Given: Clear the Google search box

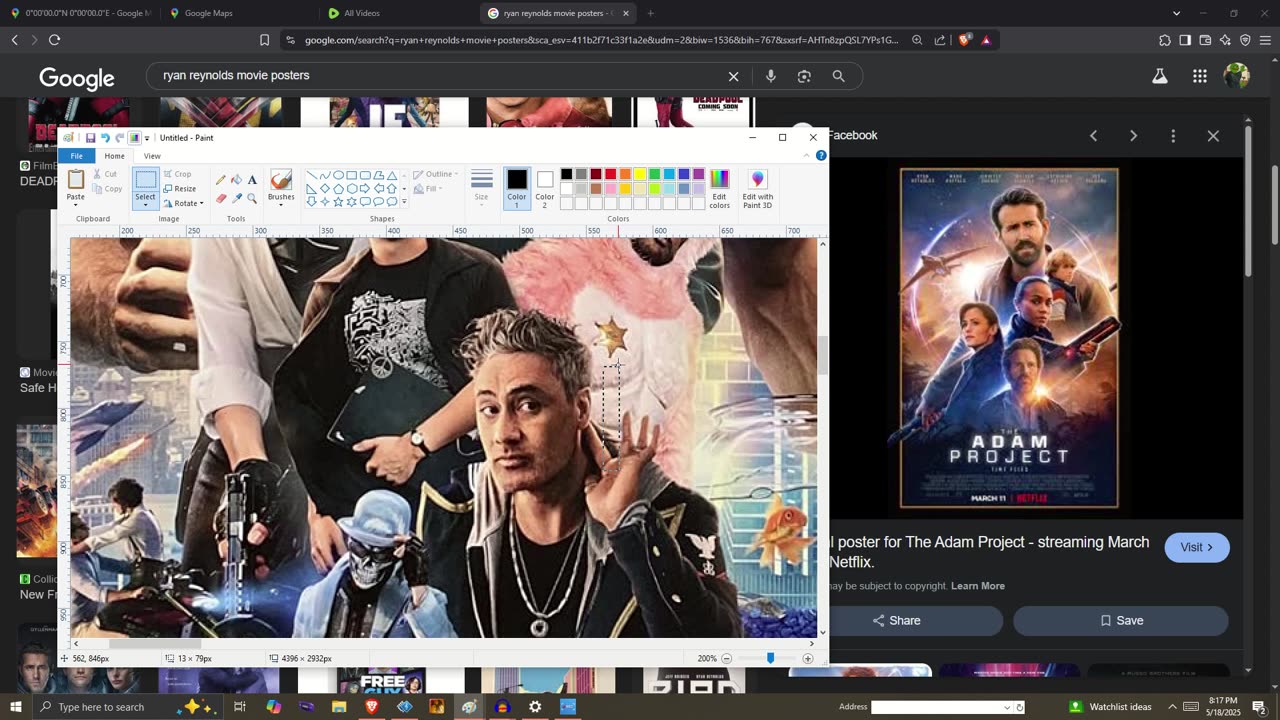Looking at the screenshot, I should click(x=733, y=76).
